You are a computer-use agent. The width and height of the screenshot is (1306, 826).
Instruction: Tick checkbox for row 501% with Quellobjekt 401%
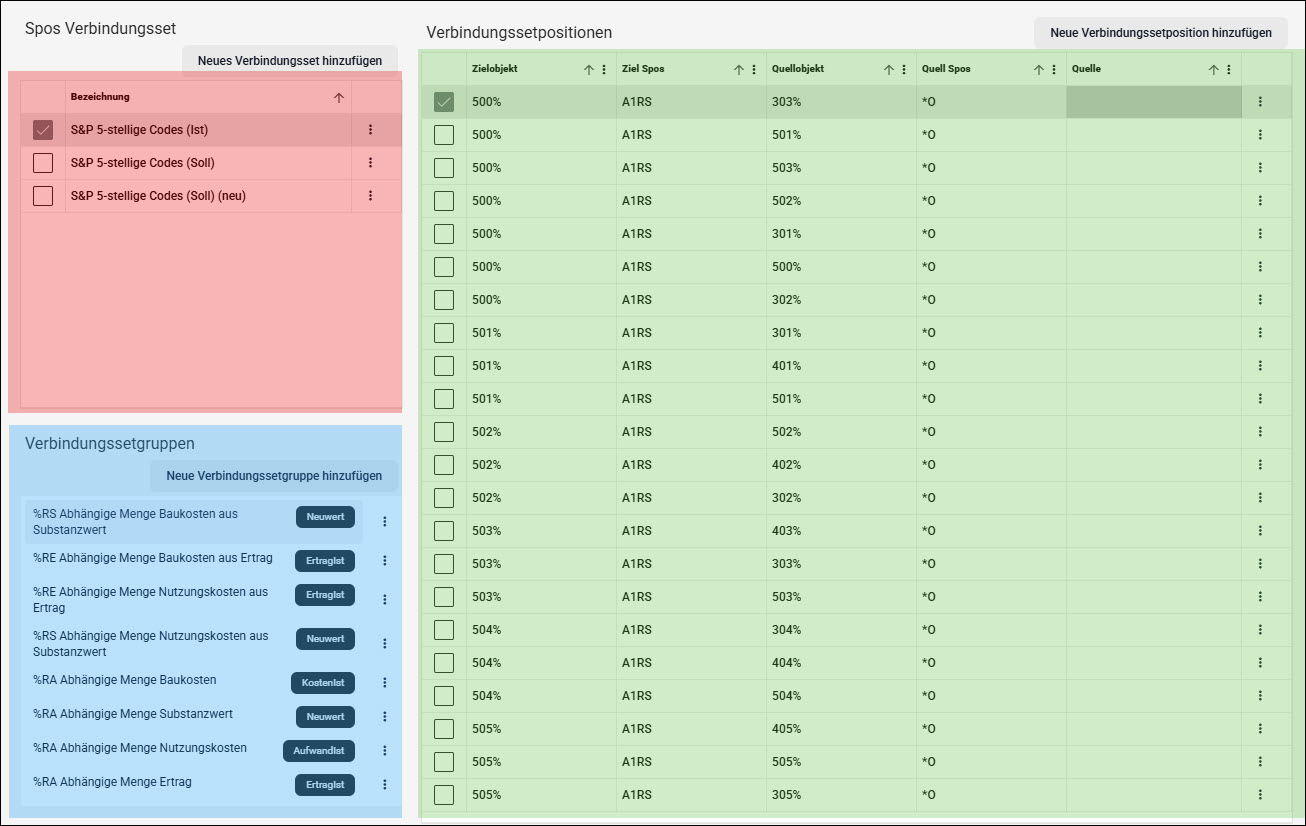click(x=444, y=366)
